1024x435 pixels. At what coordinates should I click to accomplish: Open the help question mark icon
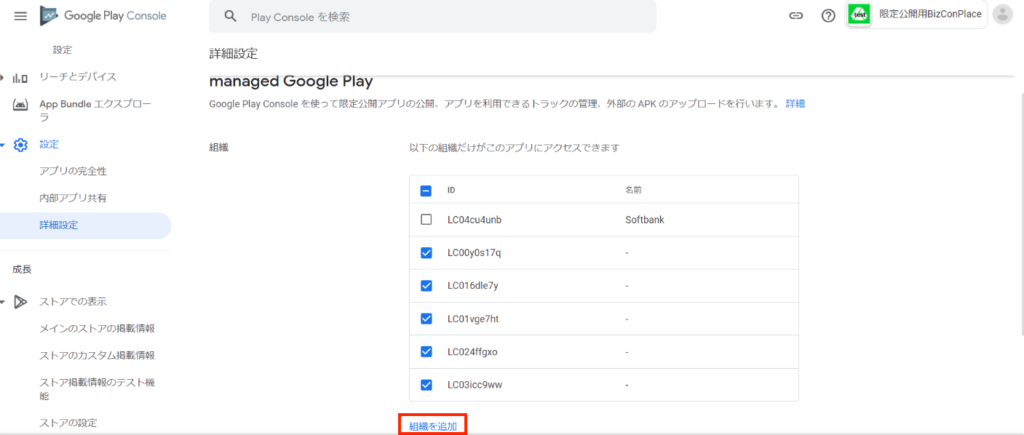tap(828, 16)
